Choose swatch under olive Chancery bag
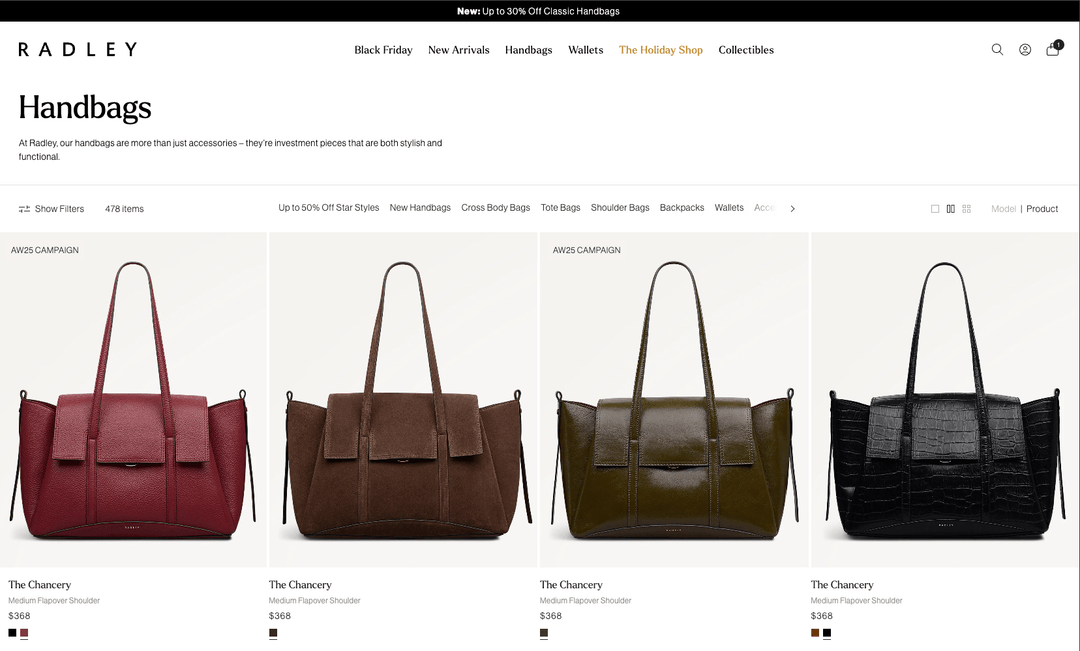 pos(543,633)
